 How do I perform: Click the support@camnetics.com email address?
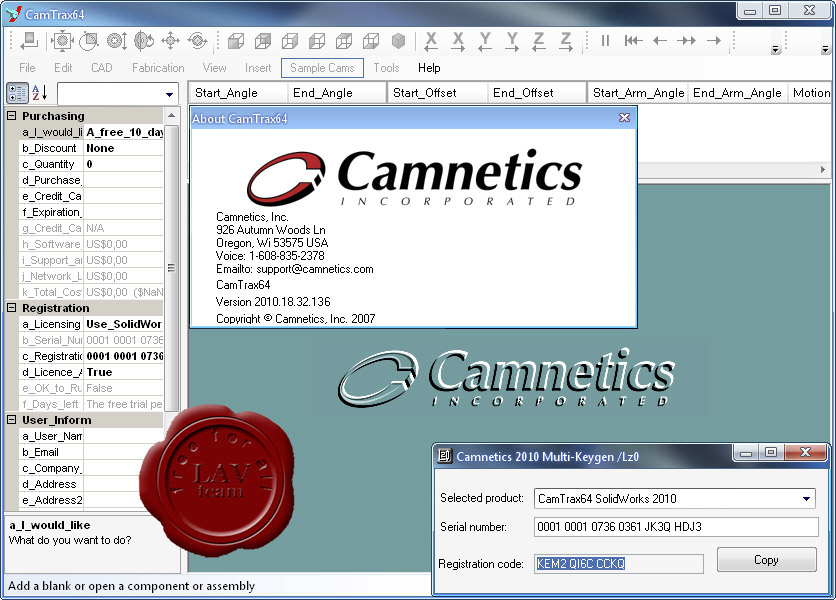(x=315, y=269)
